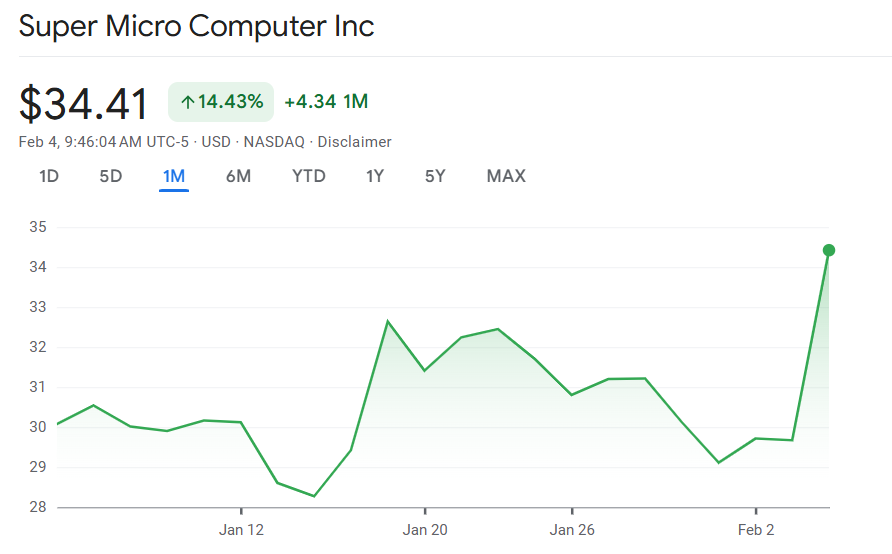Click the 14.43% change badge
892x554 pixels.
221,102
